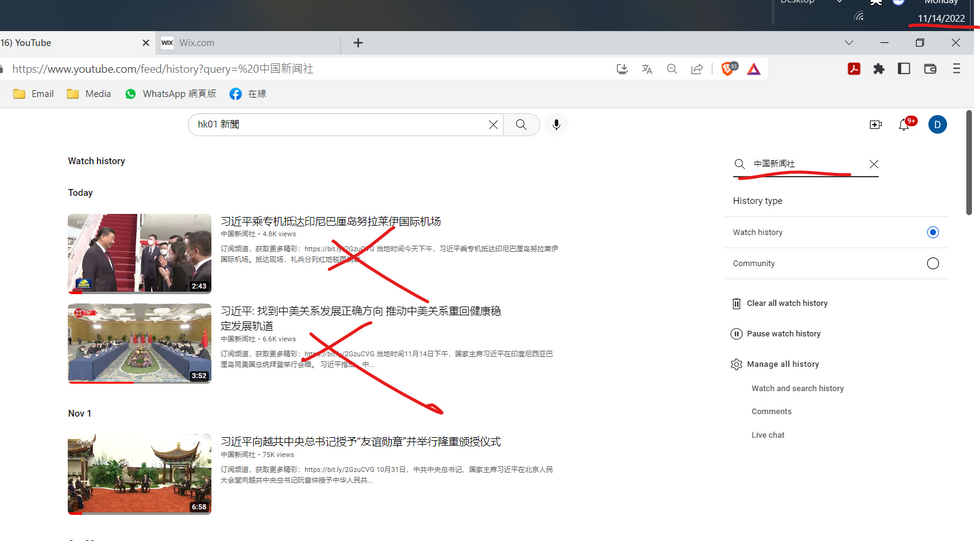Open Watch and search history link

798,389
